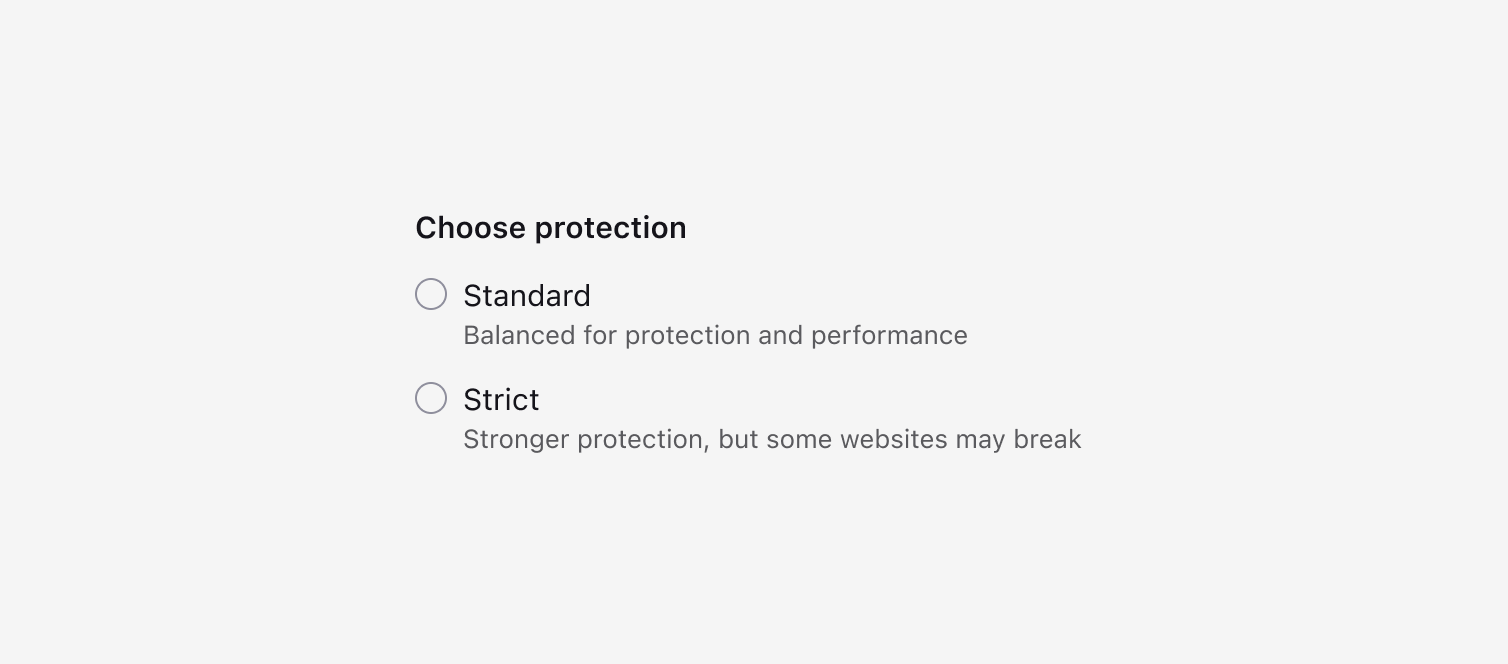Pick the word 'Strict' next to the radio
The image size is (1508, 664).
pyautogui.click(x=501, y=400)
